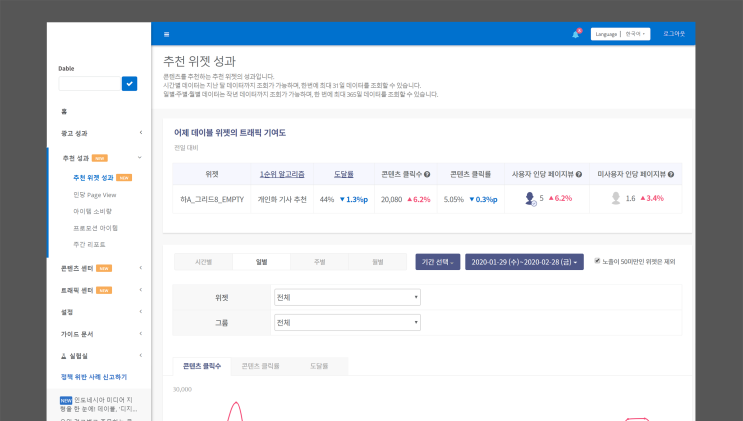Open the 위젯 select box set to 전체
743x421 pixels.
tap(347, 297)
